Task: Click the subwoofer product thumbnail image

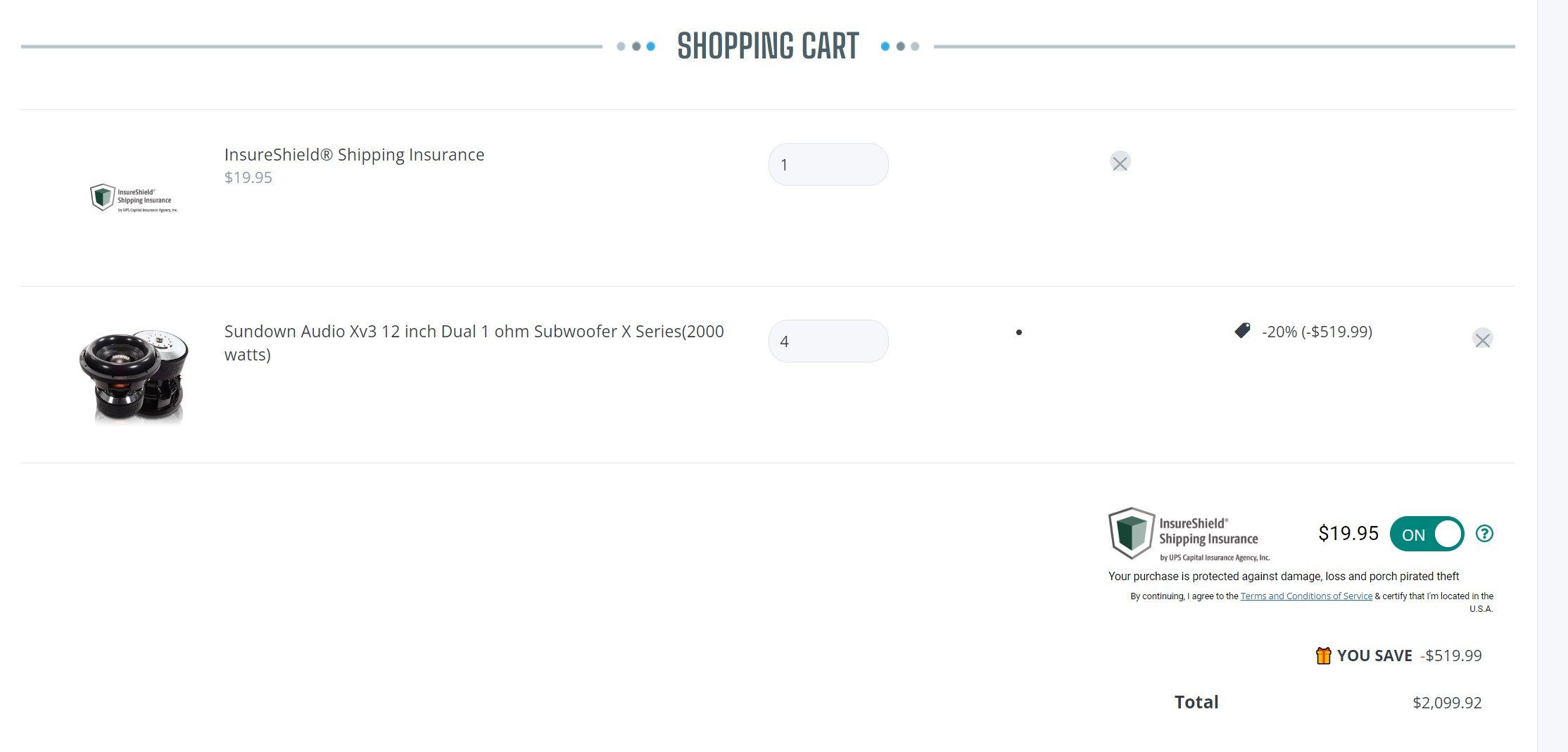Action: point(134,375)
